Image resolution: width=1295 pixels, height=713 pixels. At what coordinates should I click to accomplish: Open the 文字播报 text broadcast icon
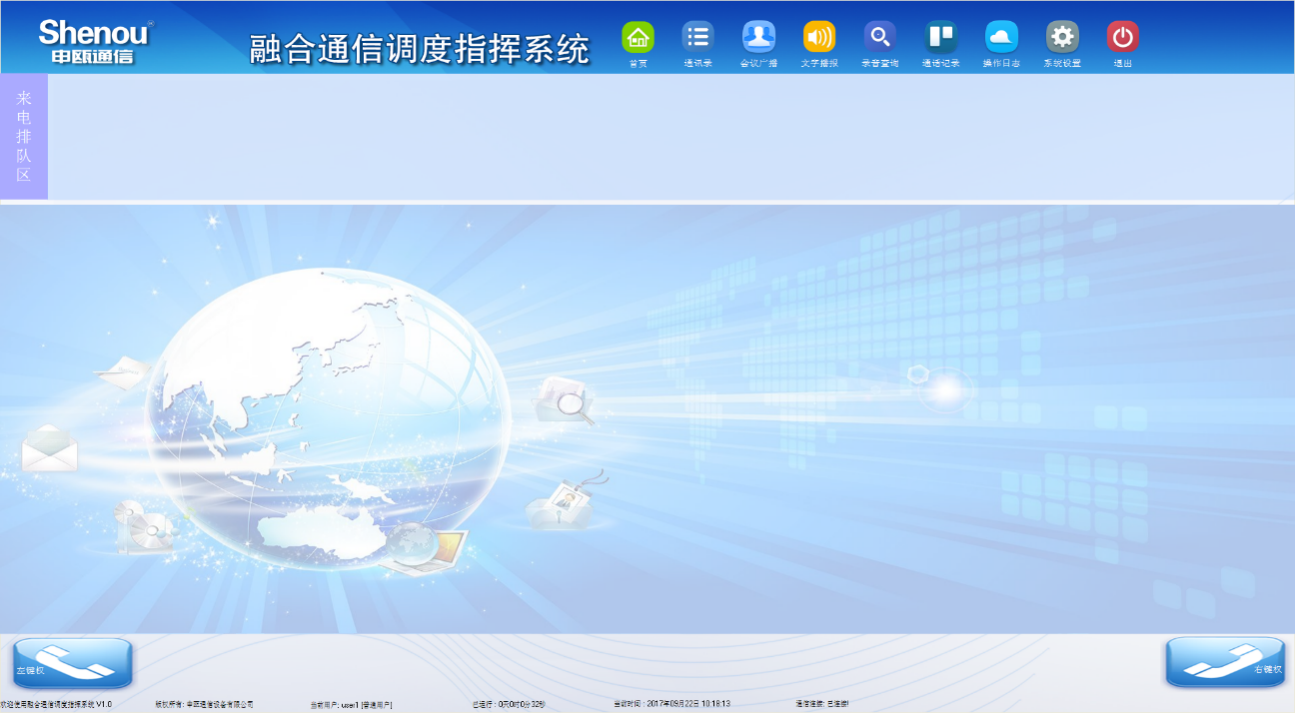[x=819, y=38]
